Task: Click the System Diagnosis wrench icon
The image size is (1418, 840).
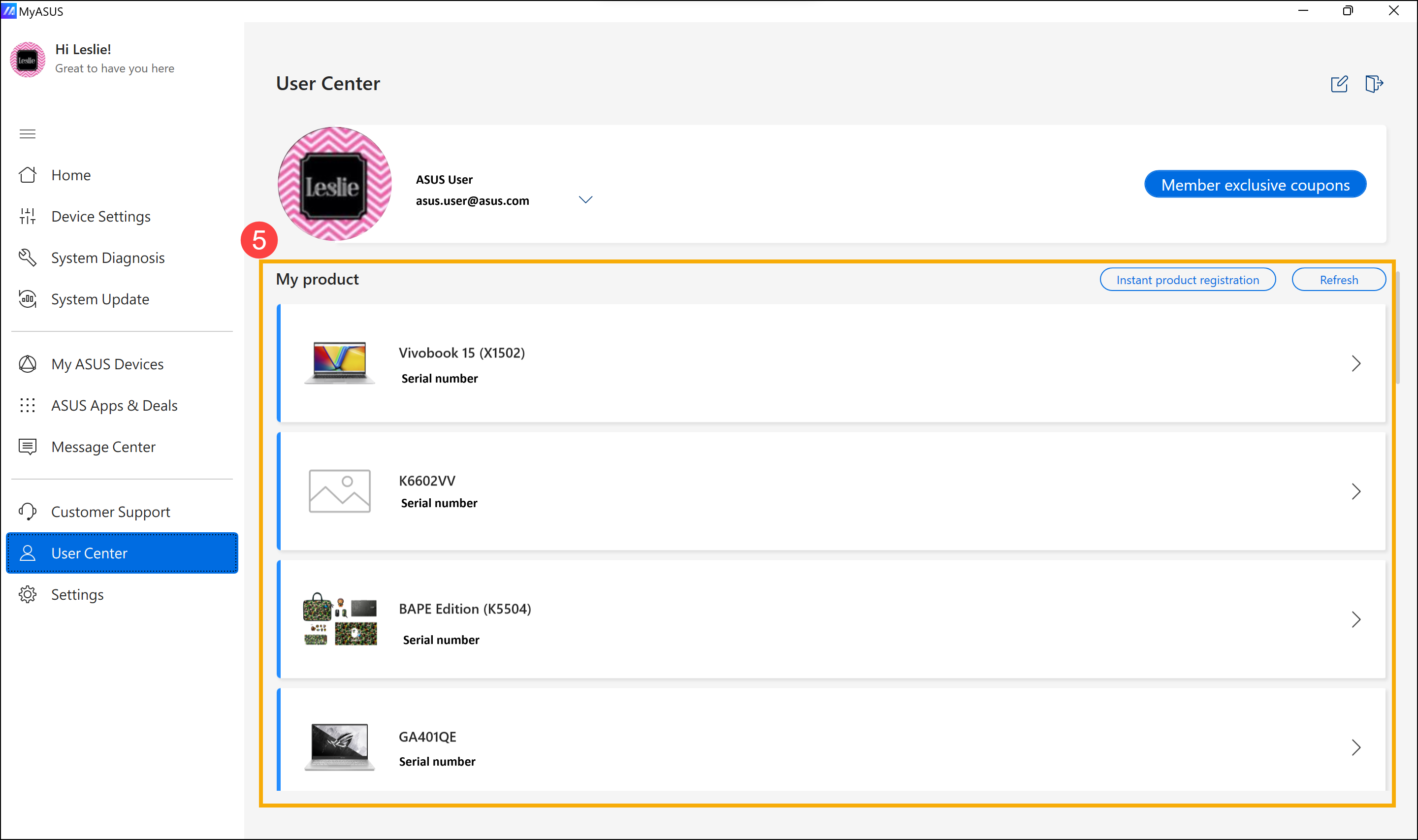Action: (27, 258)
